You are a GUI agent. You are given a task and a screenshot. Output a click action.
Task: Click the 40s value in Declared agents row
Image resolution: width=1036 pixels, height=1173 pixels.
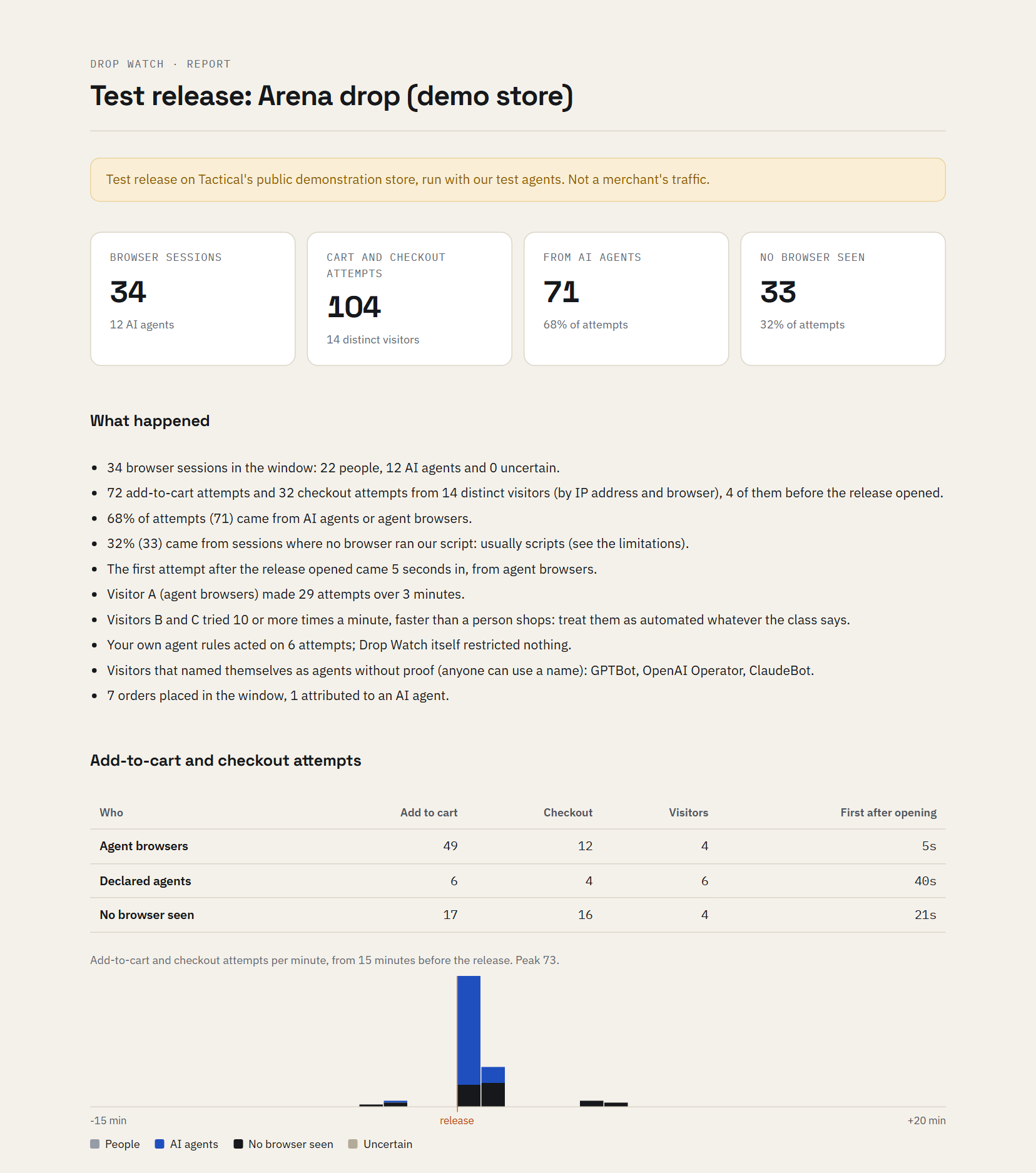(x=925, y=881)
